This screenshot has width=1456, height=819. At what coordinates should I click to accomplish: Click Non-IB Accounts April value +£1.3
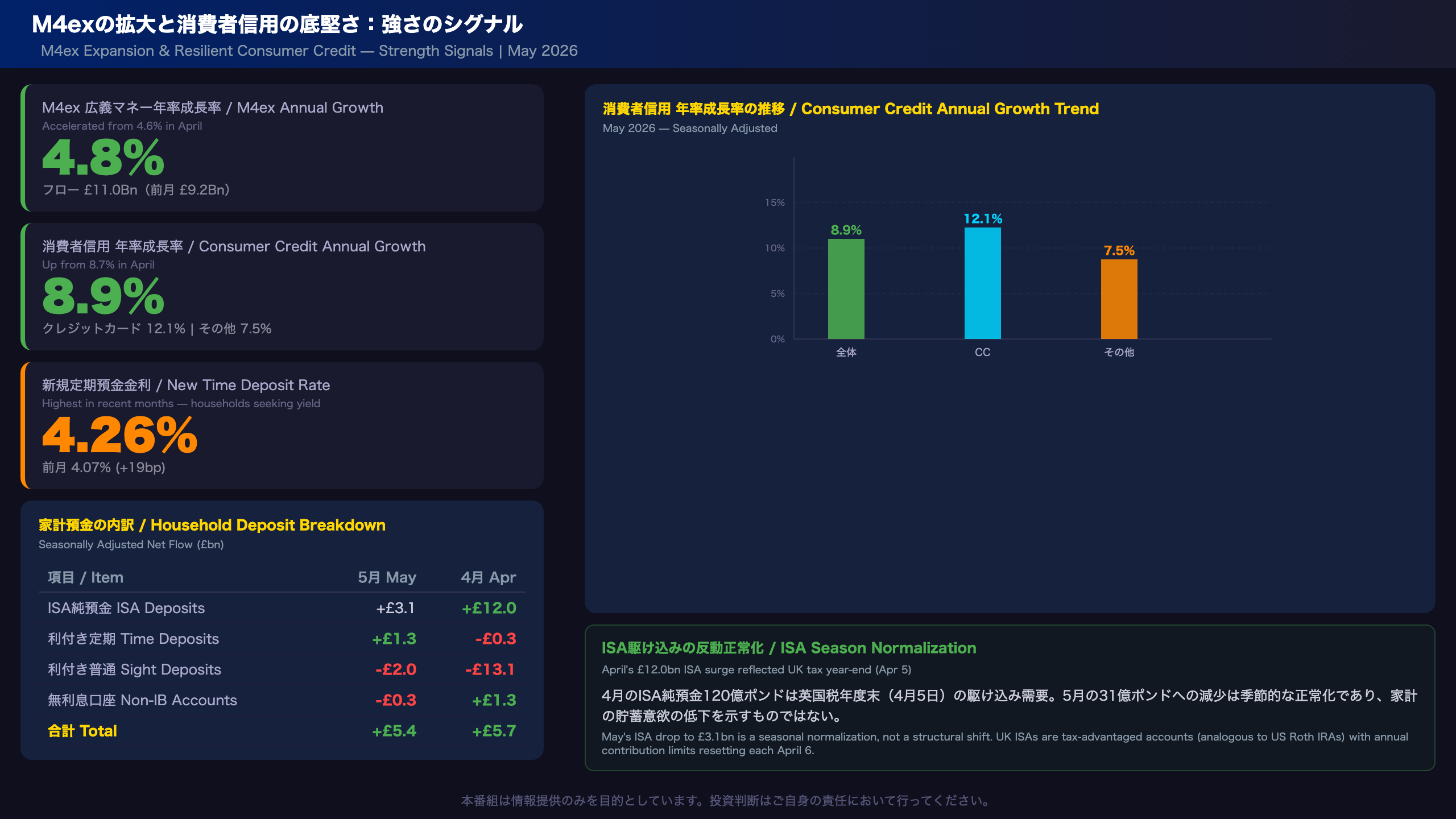click(x=494, y=700)
